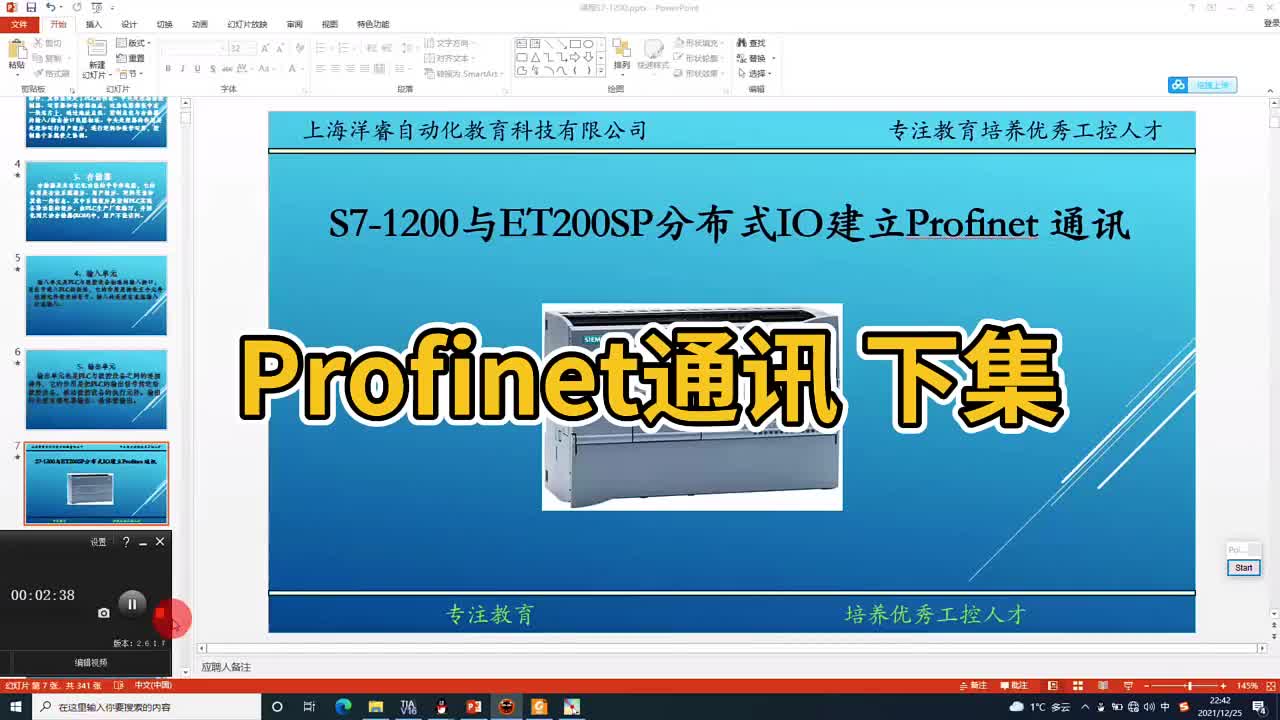This screenshot has height=720, width=1280.
Task: Toggle italic formatting with the I icon
Action: click(182, 69)
